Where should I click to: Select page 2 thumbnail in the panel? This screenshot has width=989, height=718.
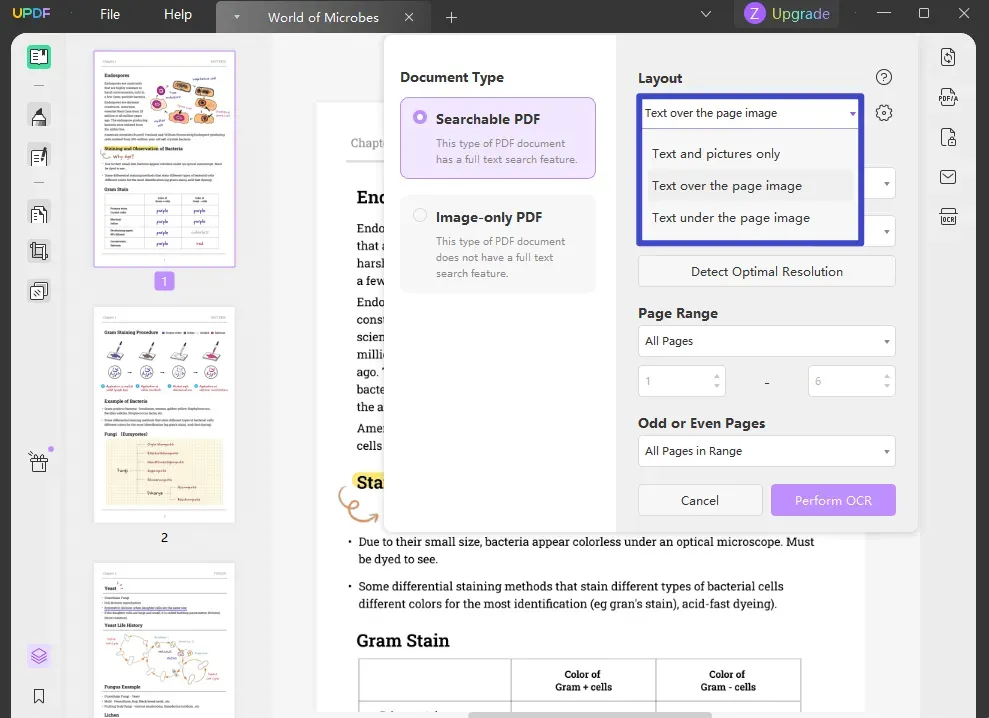coord(164,415)
